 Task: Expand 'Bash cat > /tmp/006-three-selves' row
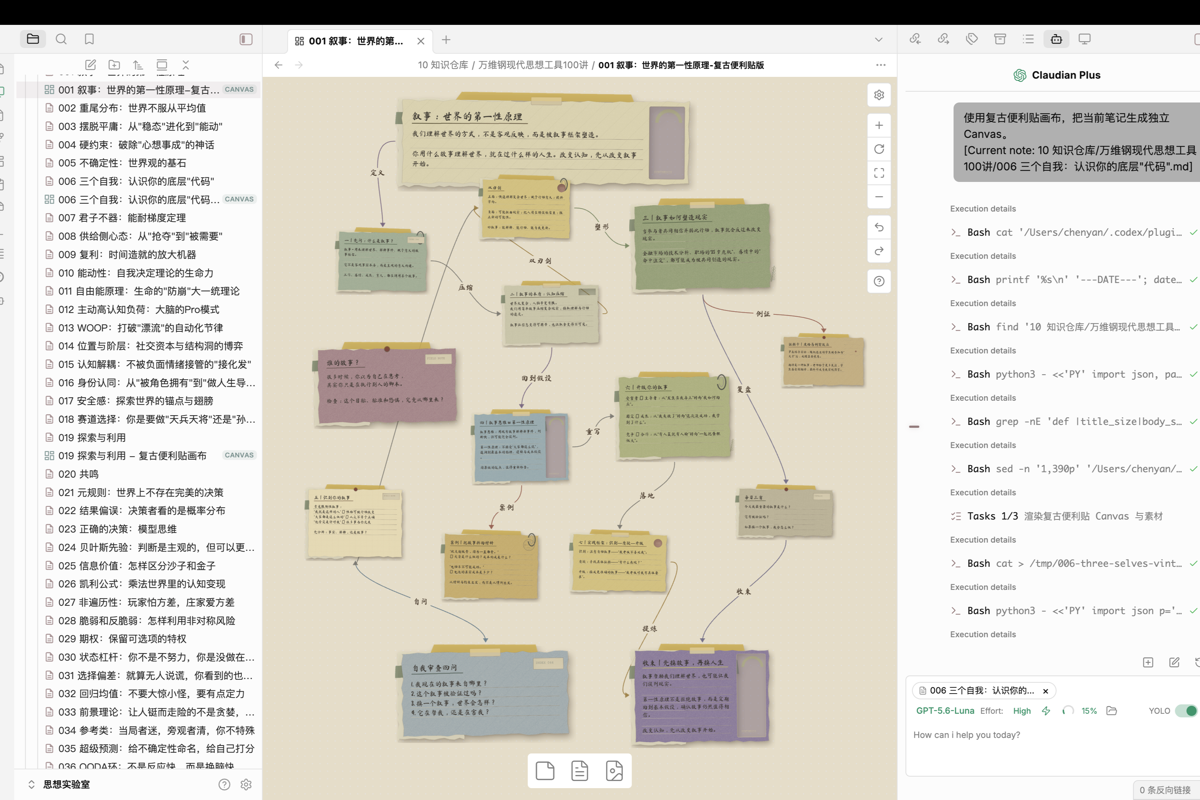[1074, 563]
